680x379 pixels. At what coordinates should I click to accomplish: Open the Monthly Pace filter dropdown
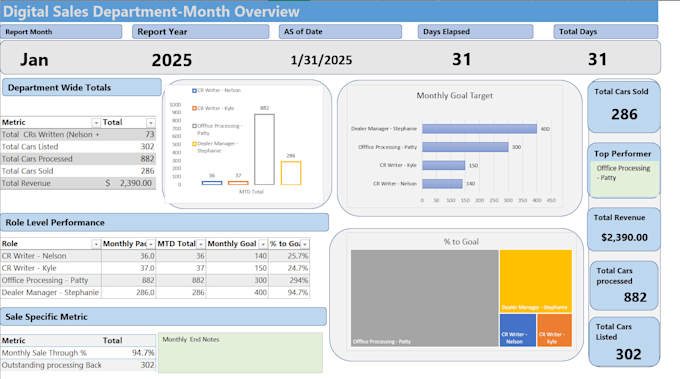tap(150, 244)
